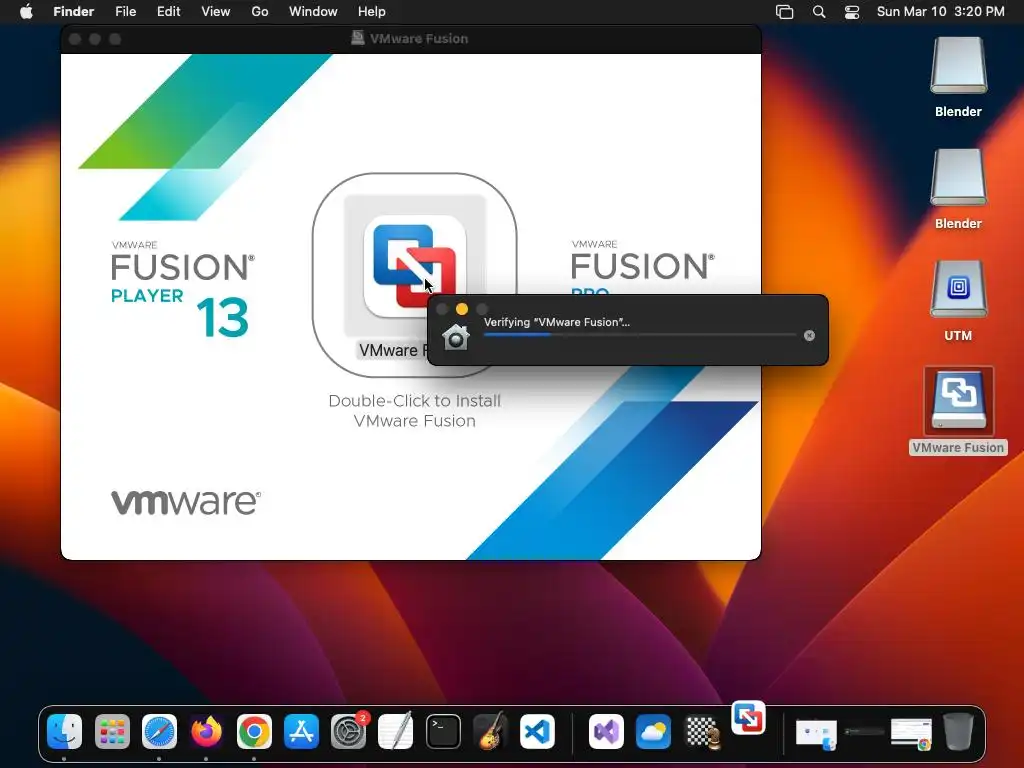Open the Go menu
The height and width of the screenshot is (768, 1024).
tap(260, 12)
